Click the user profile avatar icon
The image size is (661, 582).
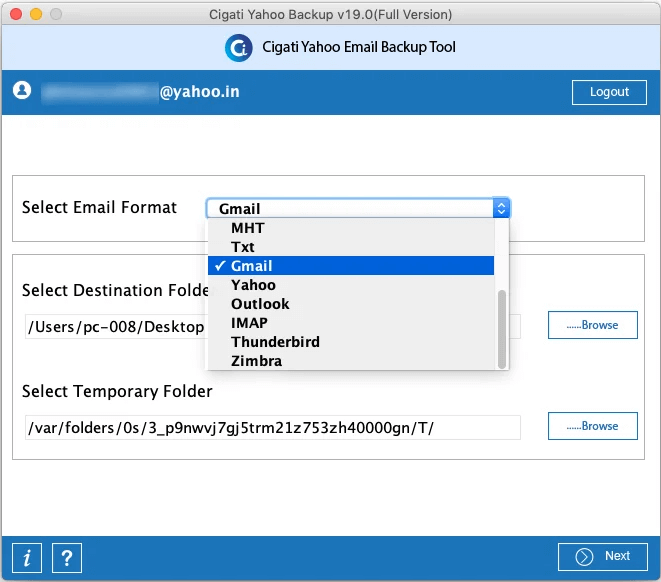[22, 90]
